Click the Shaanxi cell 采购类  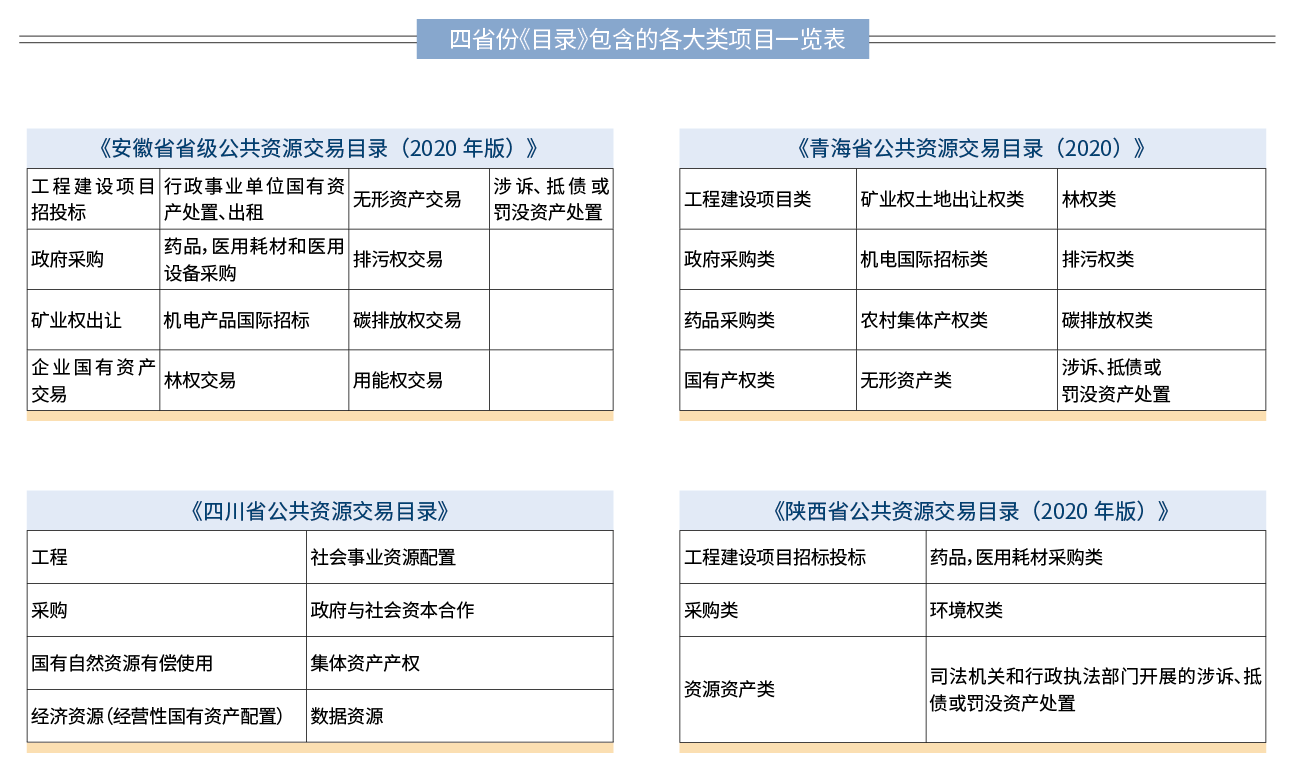tap(803, 610)
